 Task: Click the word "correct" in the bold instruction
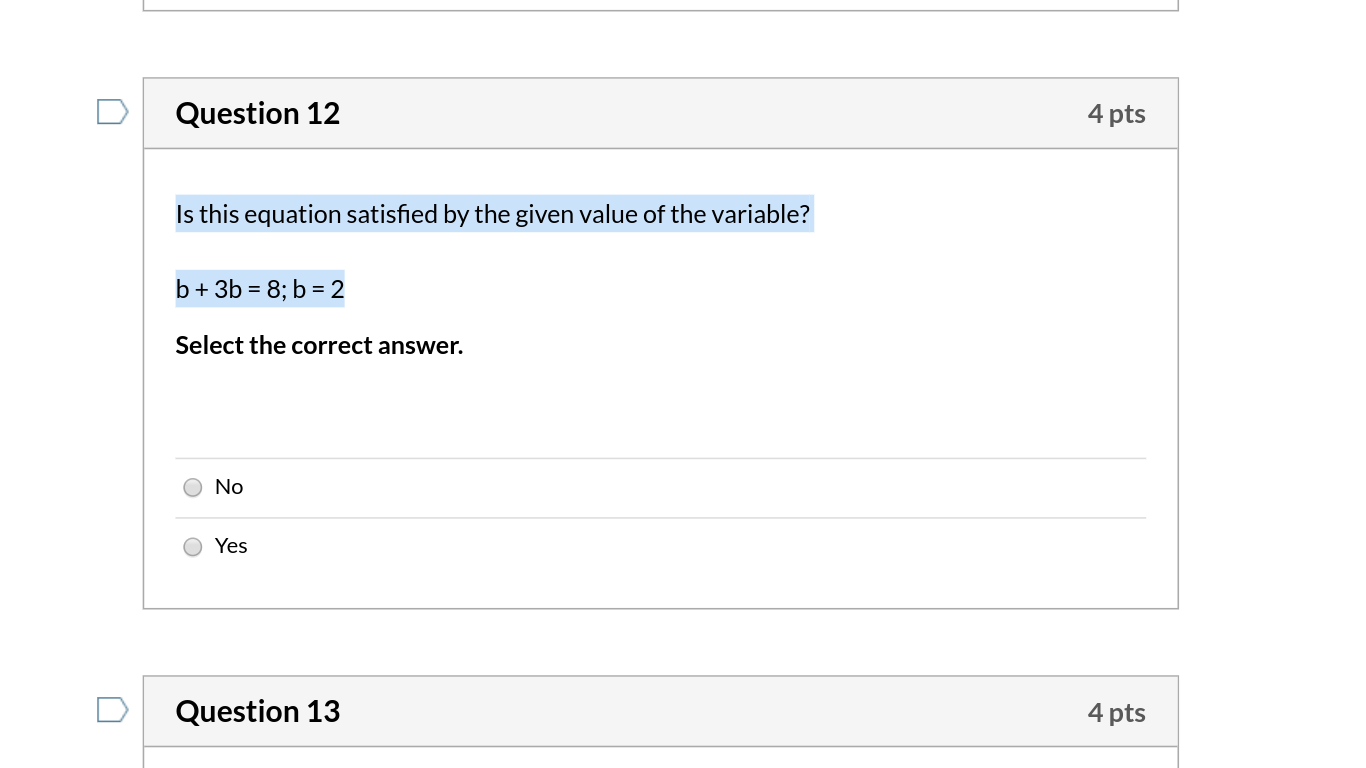(x=327, y=346)
